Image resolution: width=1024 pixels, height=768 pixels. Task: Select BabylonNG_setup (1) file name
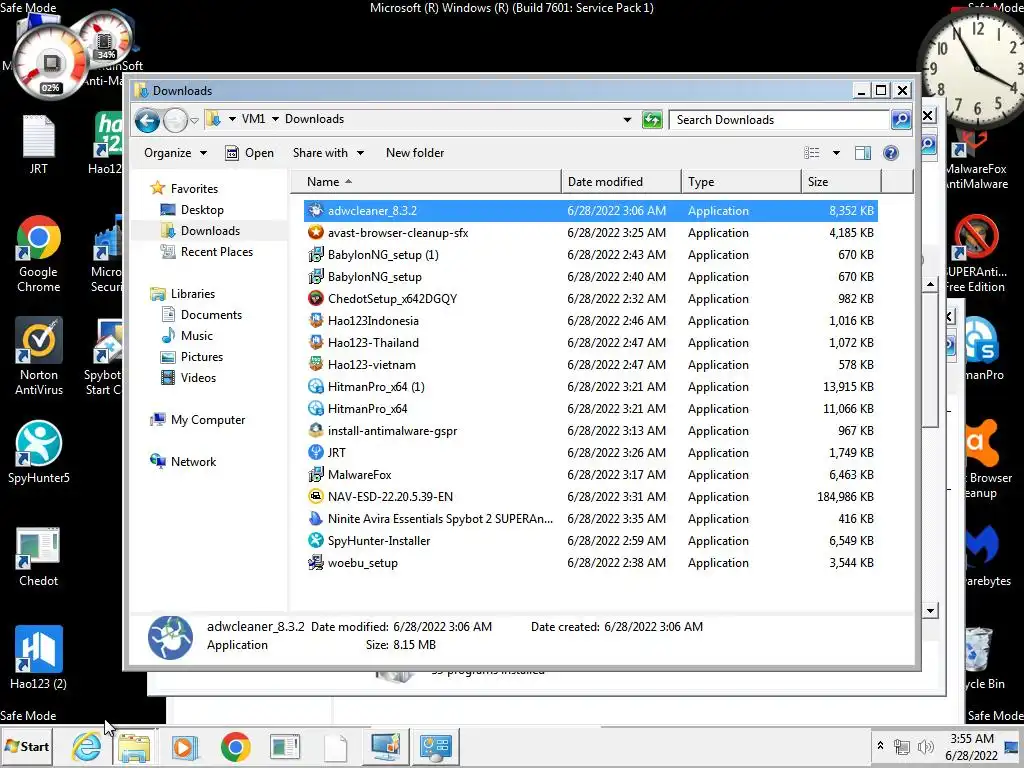point(383,255)
